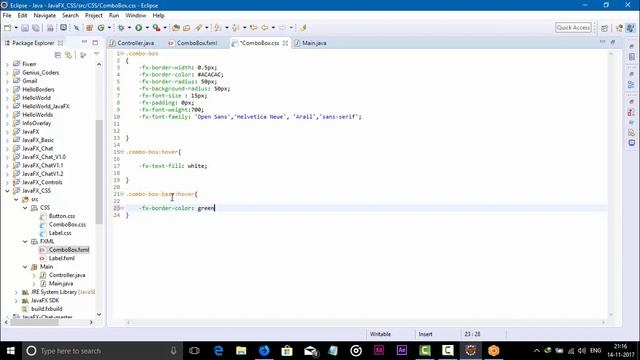Fold the .combo-box rule at line 1
This screenshot has height=360, width=640.
[x=122, y=53]
